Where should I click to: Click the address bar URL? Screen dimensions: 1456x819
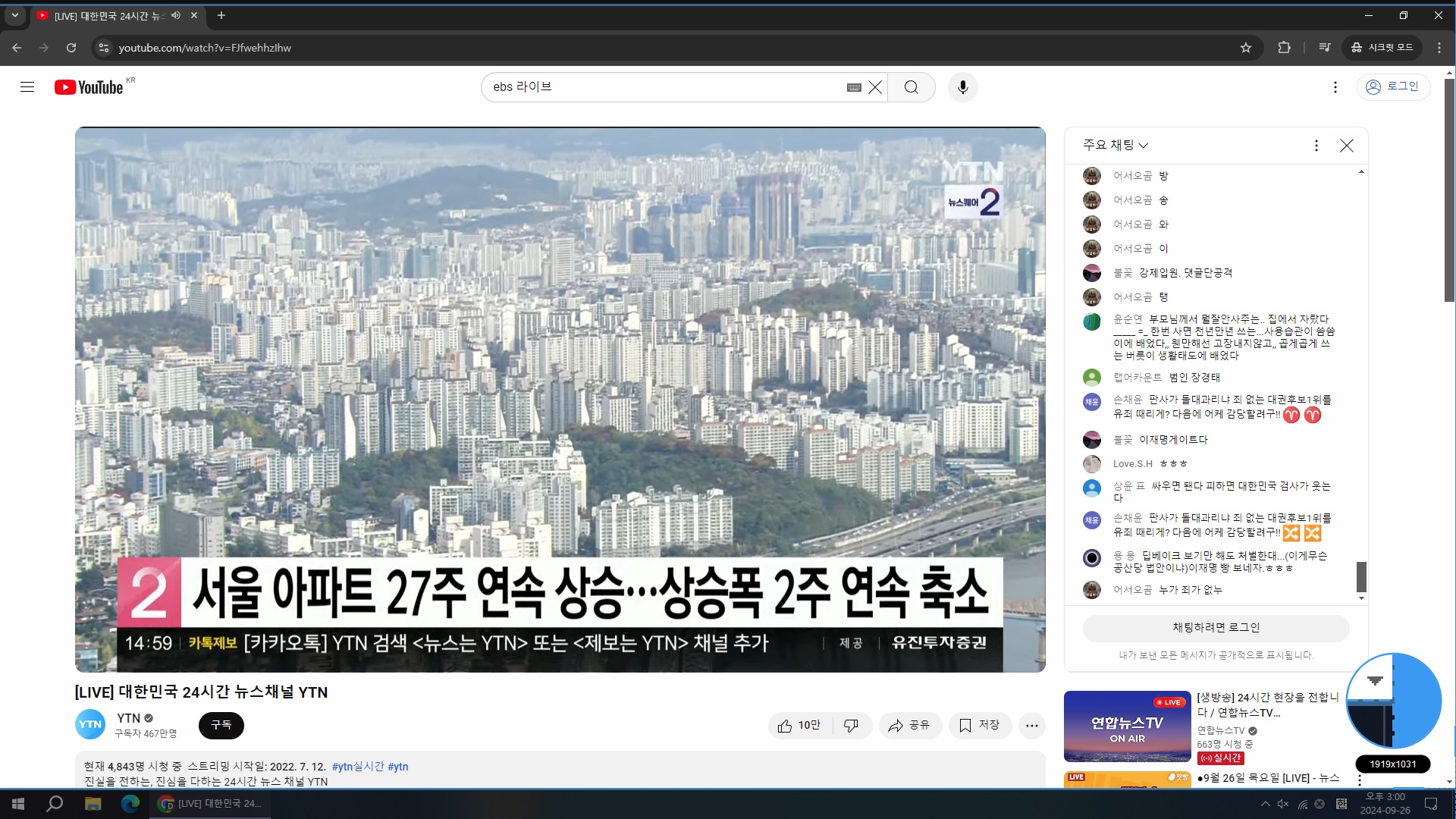(205, 48)
